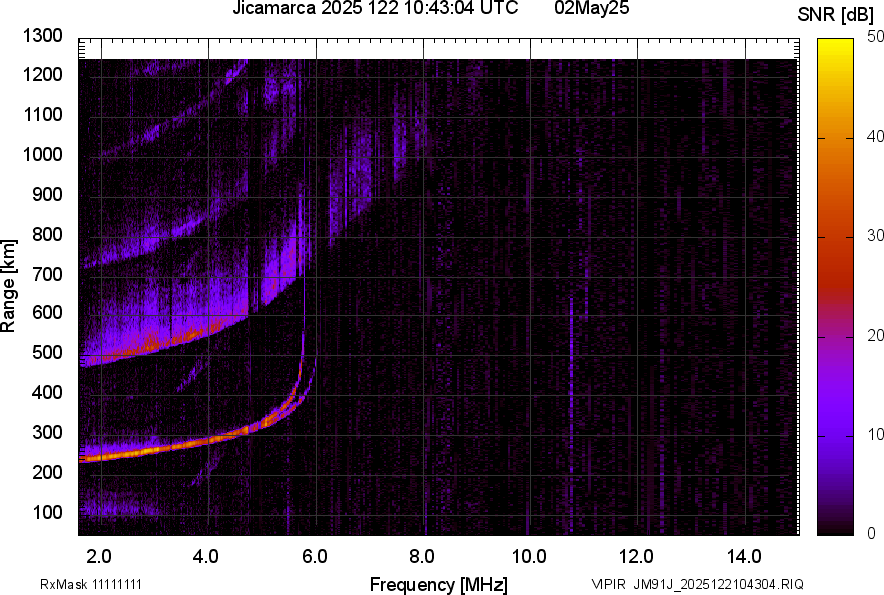Image resolution: width=884 pixels, height=595 pixels.
Task: Click the range tick label 700
Action: pos(47,274)
